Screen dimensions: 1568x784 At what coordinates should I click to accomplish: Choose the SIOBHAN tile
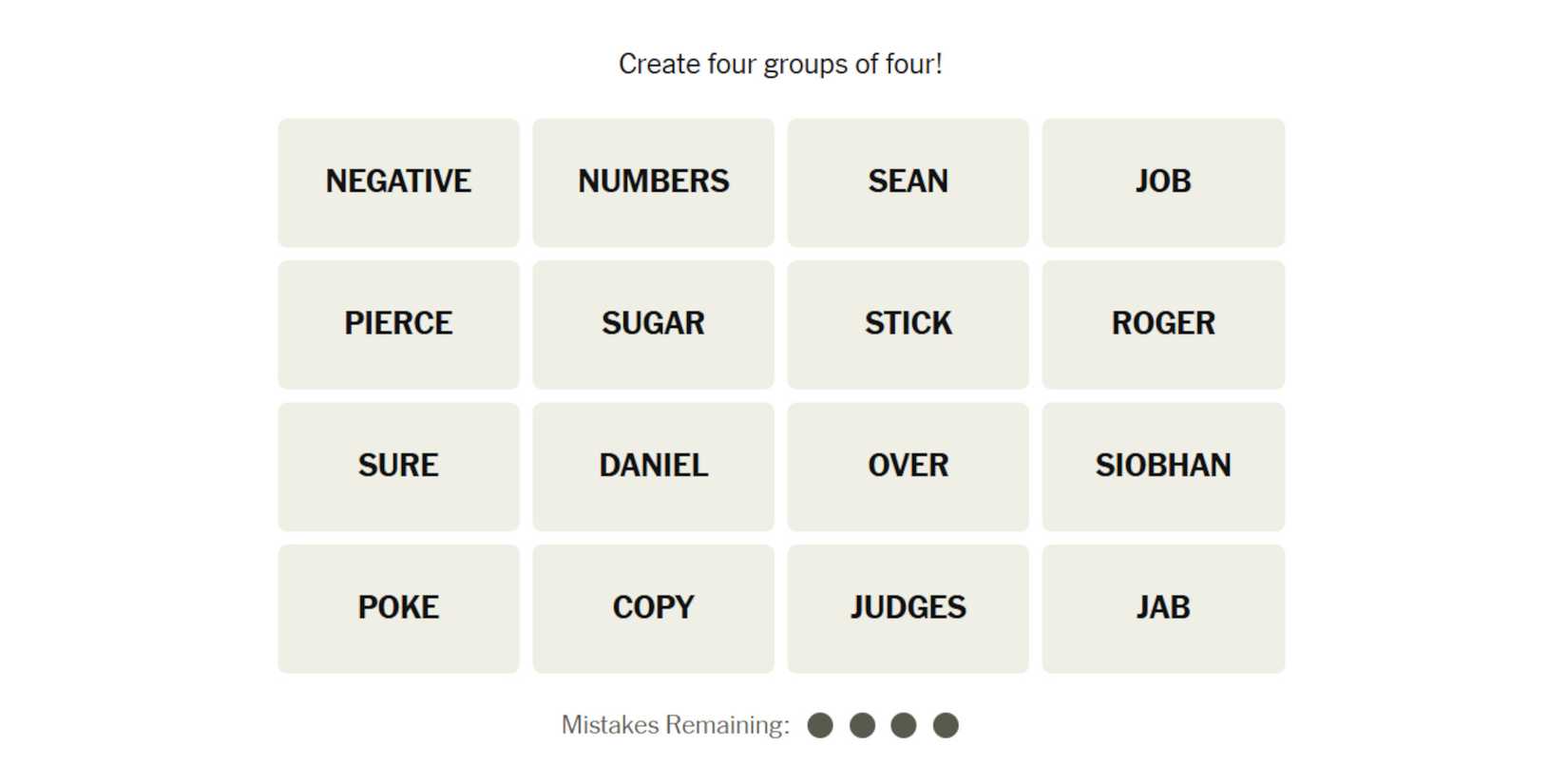pos(1163,467)
